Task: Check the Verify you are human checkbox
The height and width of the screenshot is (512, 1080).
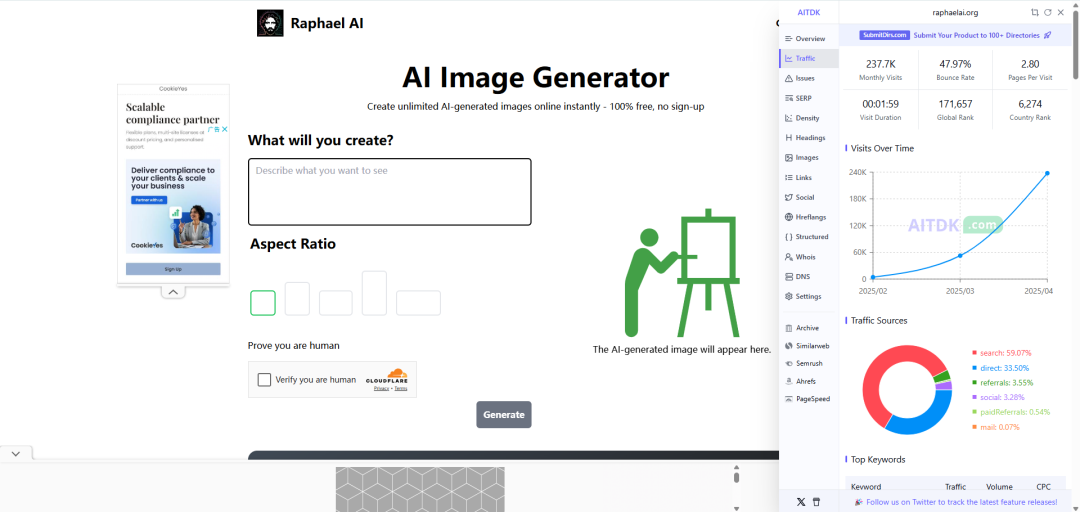Action: [x=264, y=380]
